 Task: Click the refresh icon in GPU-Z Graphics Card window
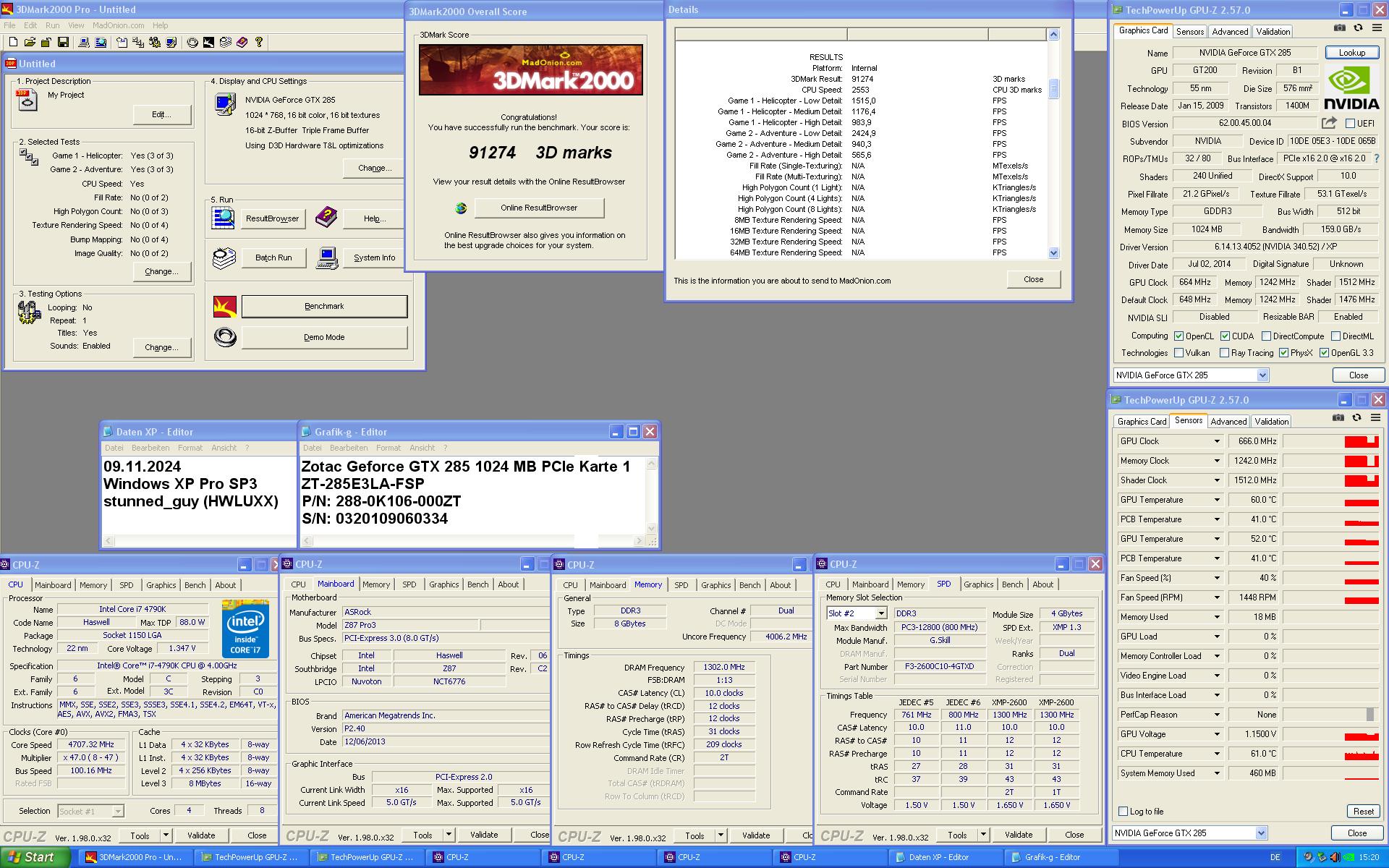point(1358,27)
